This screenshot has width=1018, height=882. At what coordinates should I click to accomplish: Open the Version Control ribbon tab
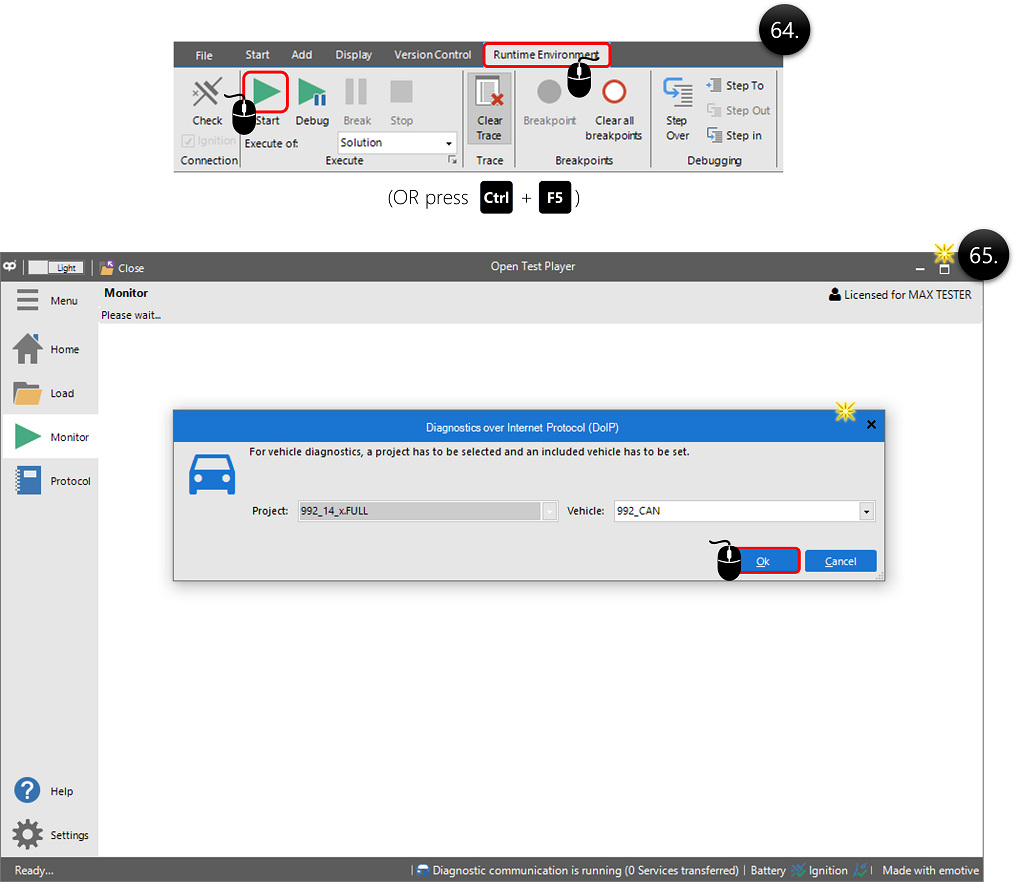tap(432, 55)
